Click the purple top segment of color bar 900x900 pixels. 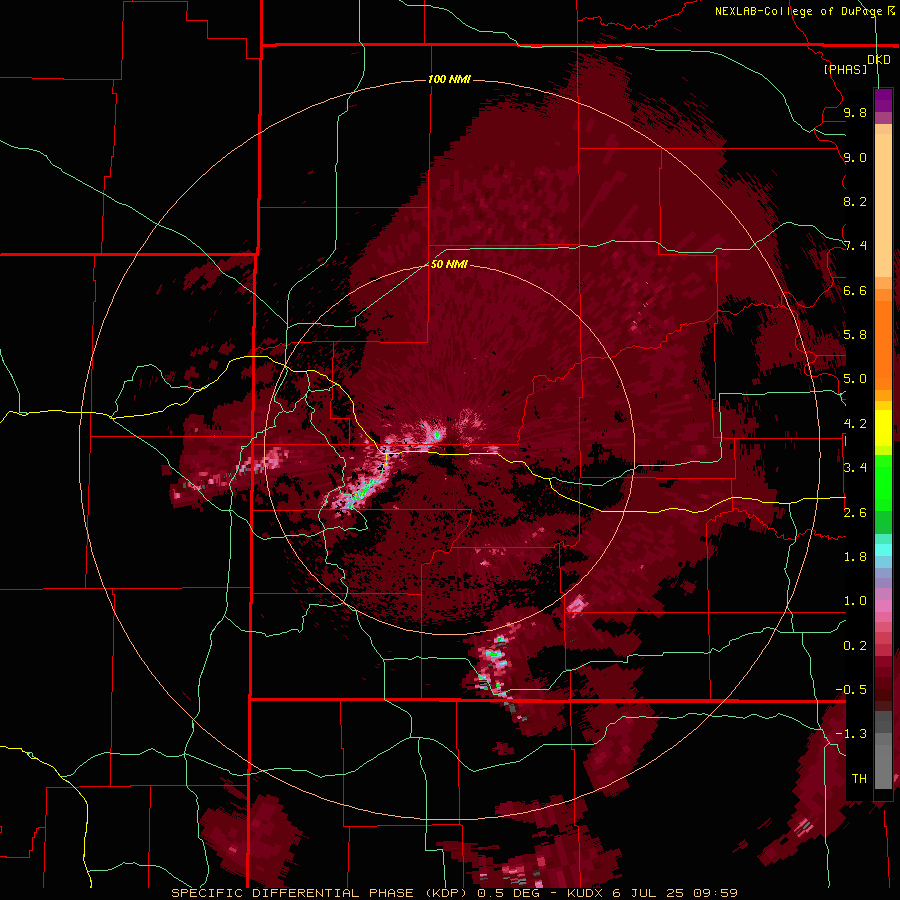[x=883, y=100]
